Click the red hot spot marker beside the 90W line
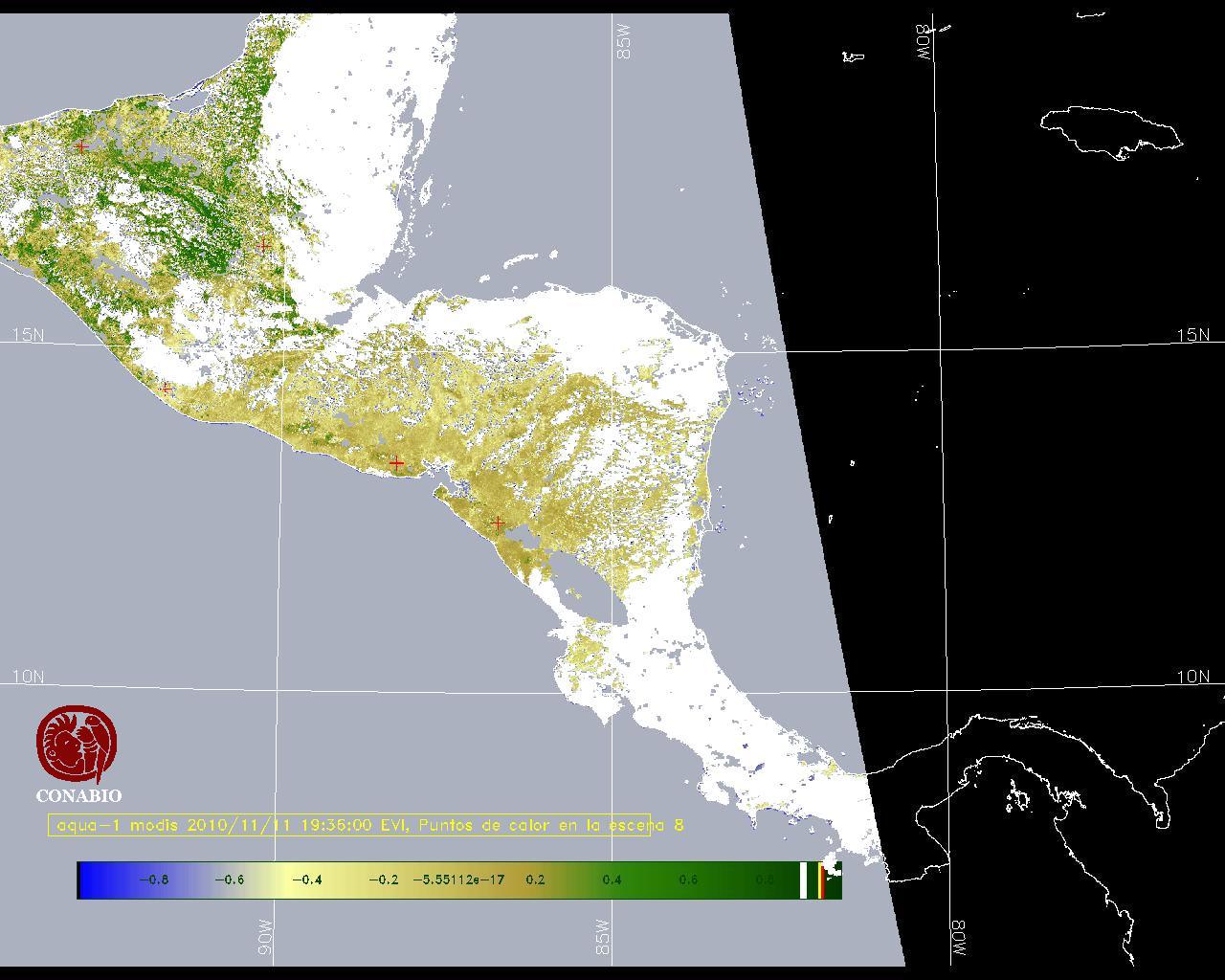The image size is (1225, 980). pos(263,246)
